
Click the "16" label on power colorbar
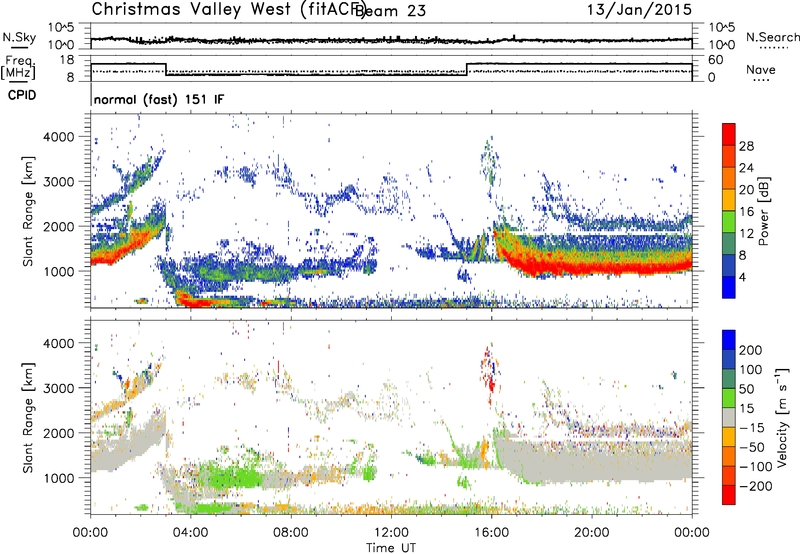point(746,212)
